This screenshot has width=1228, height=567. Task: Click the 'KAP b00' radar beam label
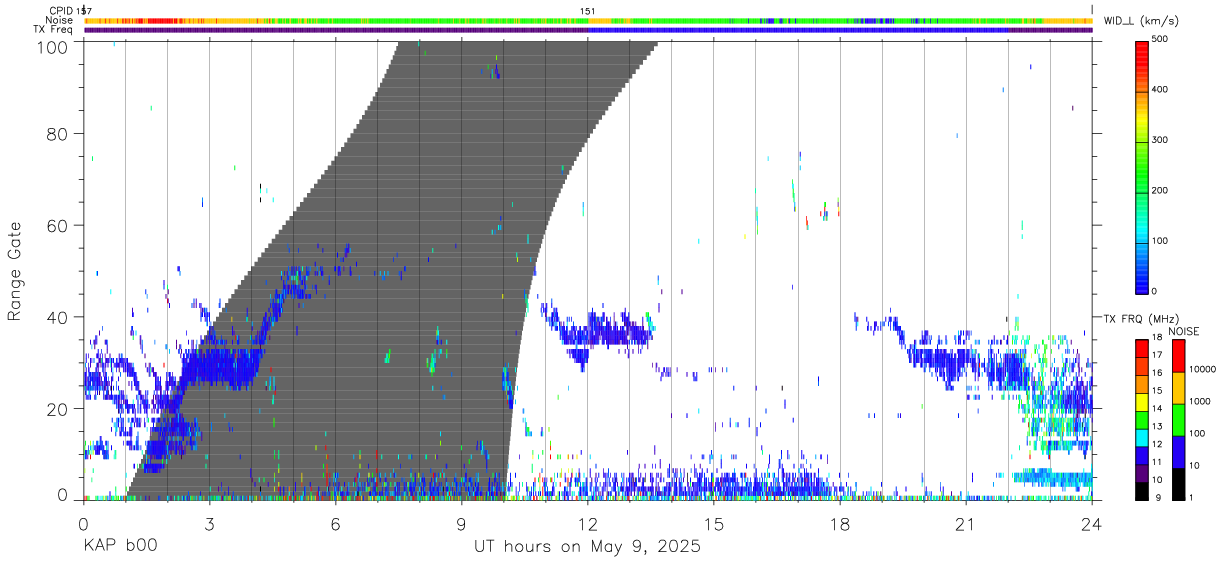[x=119, y=547]
